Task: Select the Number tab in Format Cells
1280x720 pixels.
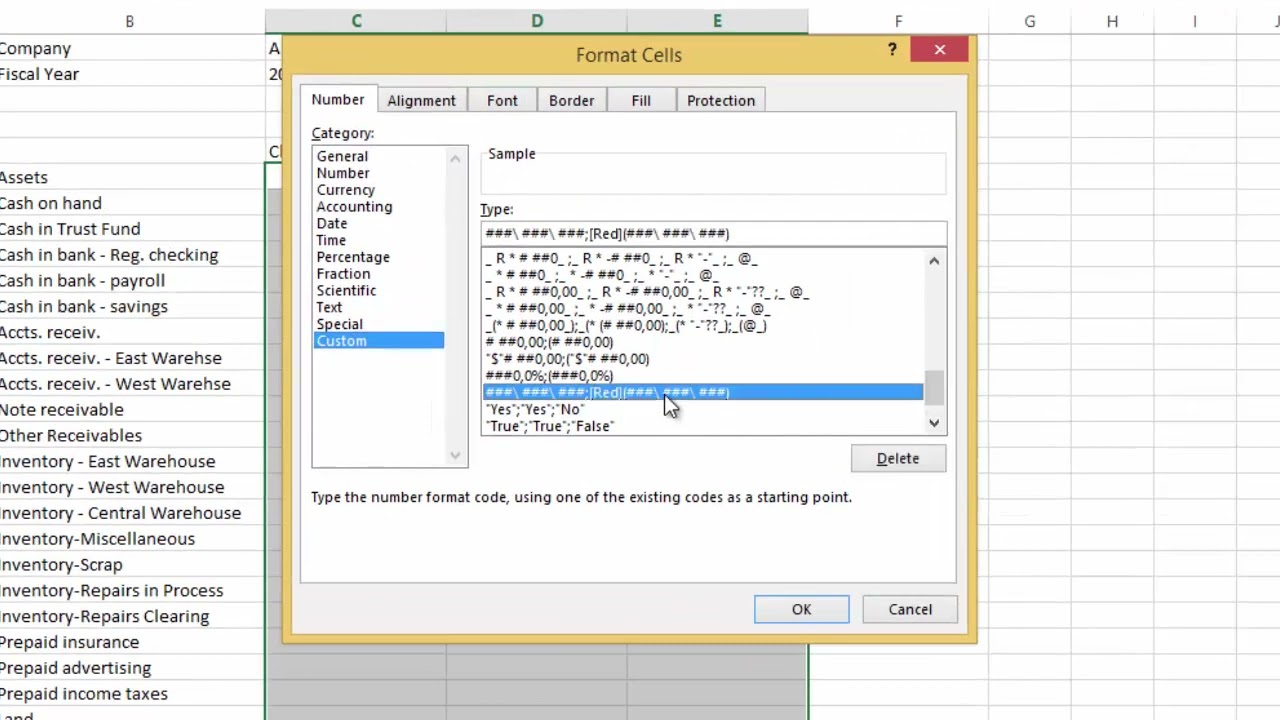Action: (x=338, y=99)
